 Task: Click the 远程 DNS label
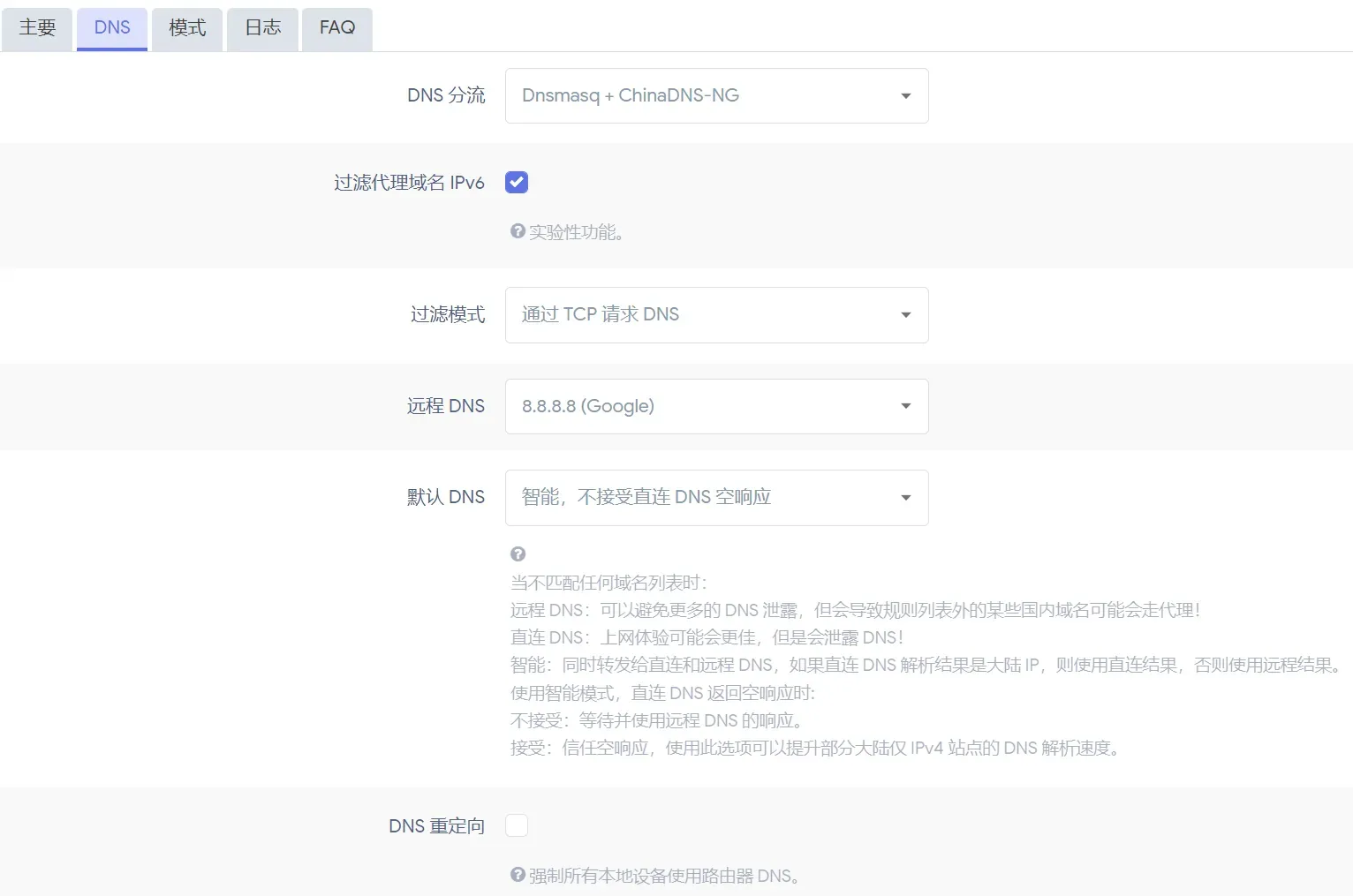click(446, 406)
